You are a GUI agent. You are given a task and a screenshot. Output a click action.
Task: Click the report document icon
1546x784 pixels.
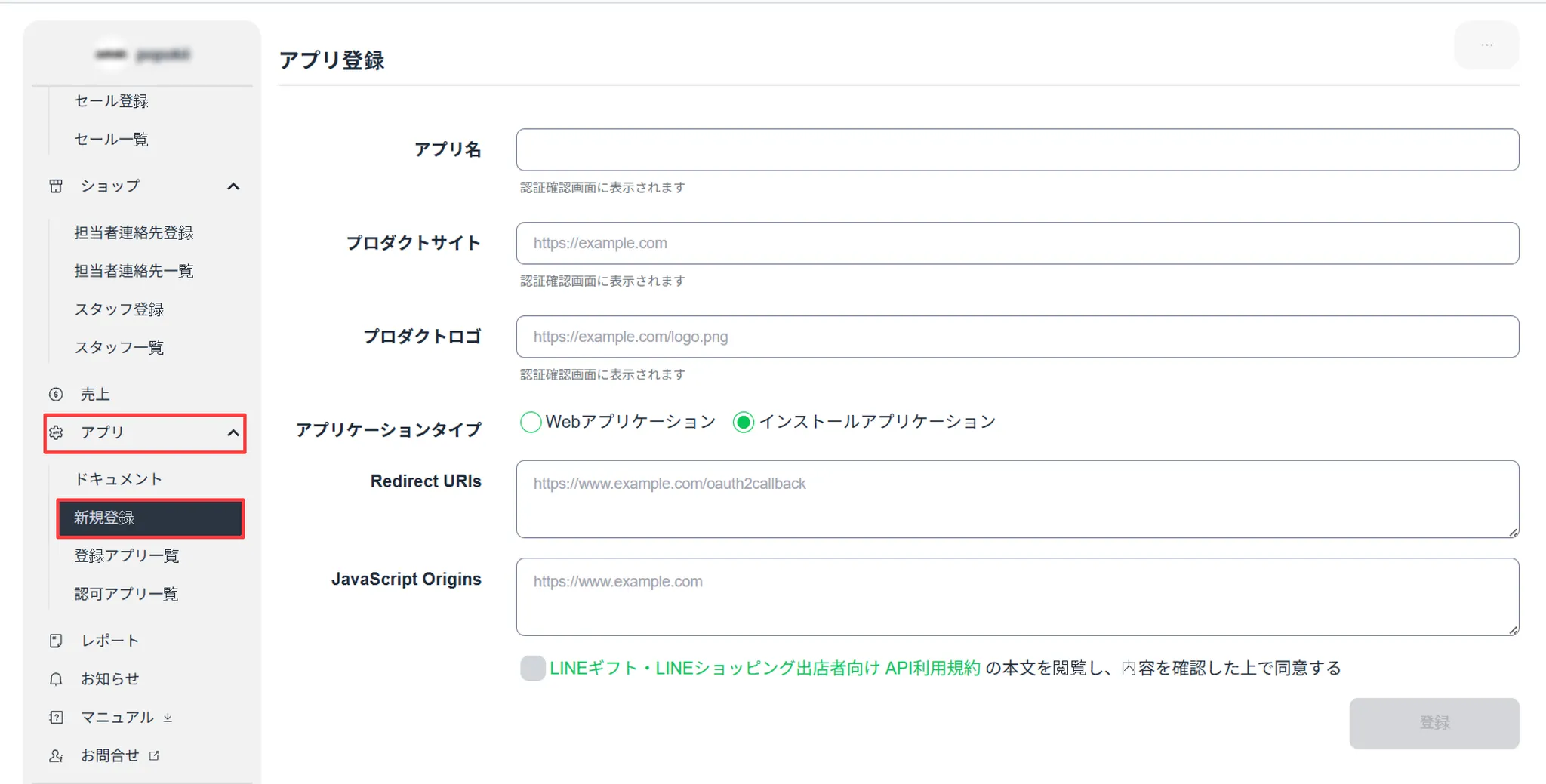point(56,641)
